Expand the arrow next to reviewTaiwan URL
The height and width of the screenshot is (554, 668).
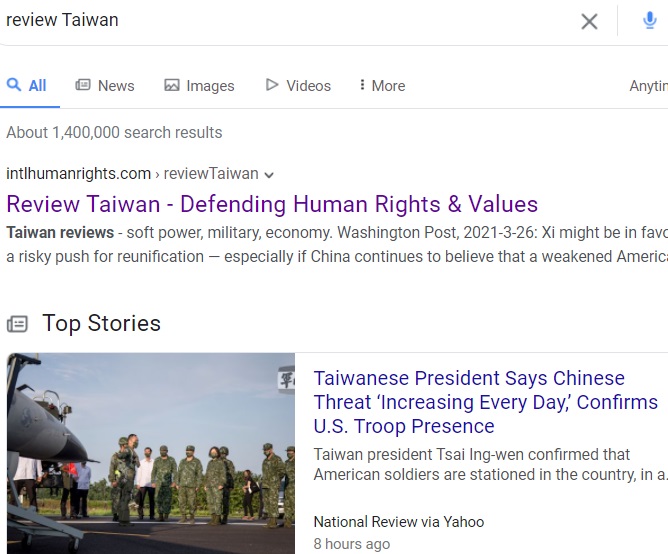click(x=269, y=175)
